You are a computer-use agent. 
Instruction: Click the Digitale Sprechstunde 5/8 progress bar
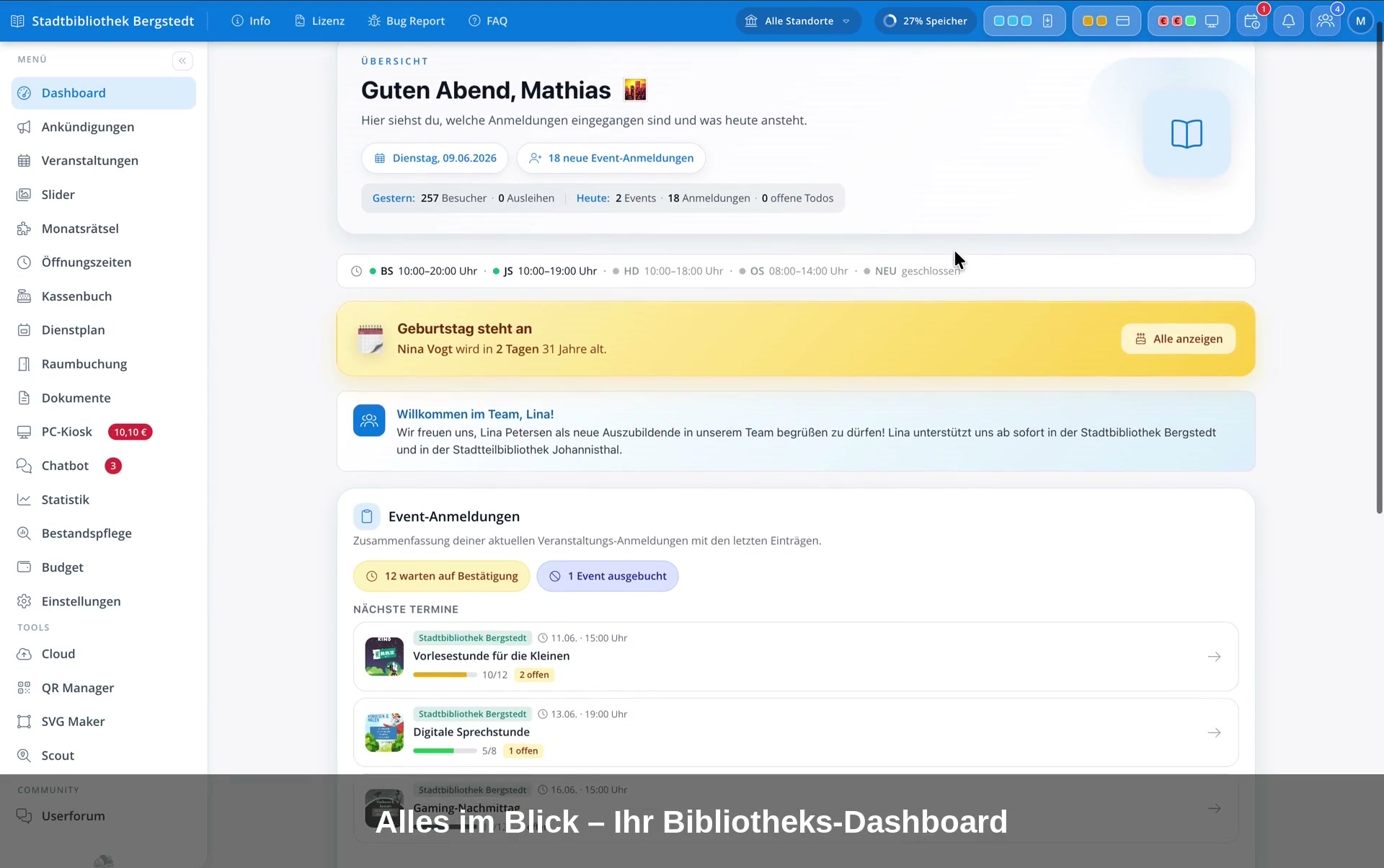click(445, 750)
